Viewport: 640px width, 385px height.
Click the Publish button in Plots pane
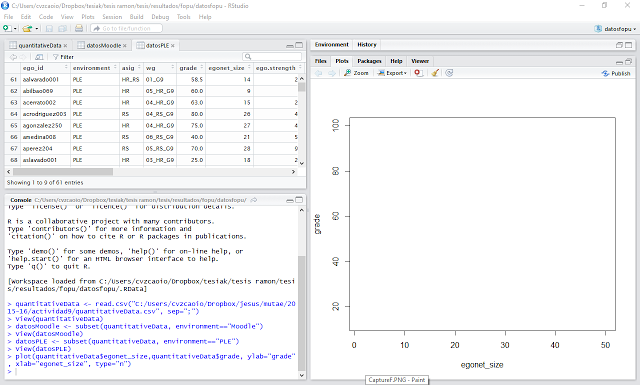[616, 73]
